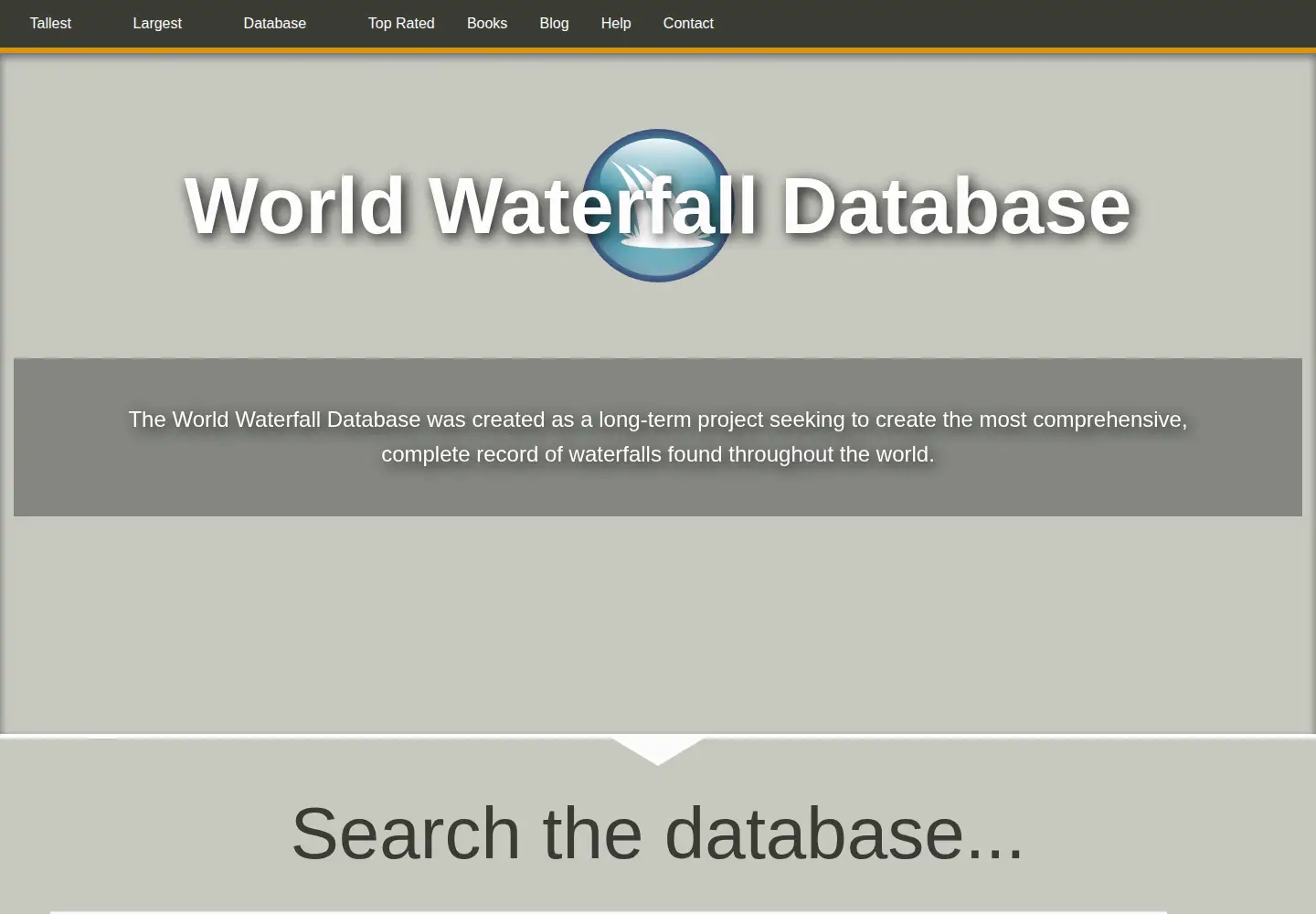This screenshot has height=914, width=1316.
Task: Open the Help page
Action: click(x=616, y=24)
